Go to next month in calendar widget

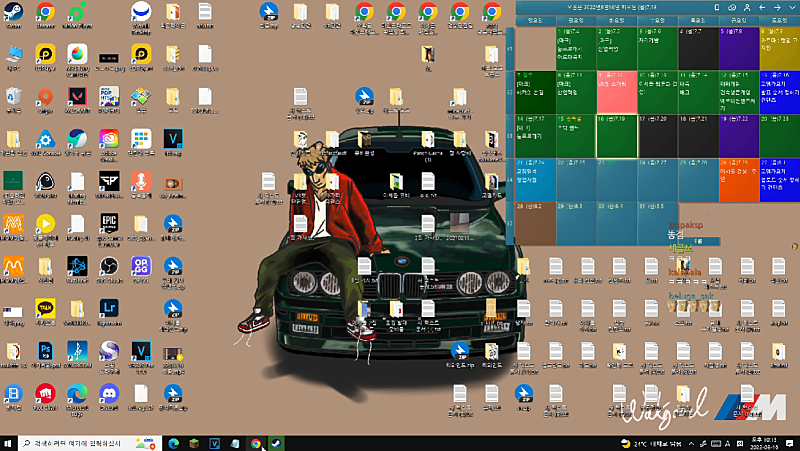pyautogui.click(x=779, y=7)
